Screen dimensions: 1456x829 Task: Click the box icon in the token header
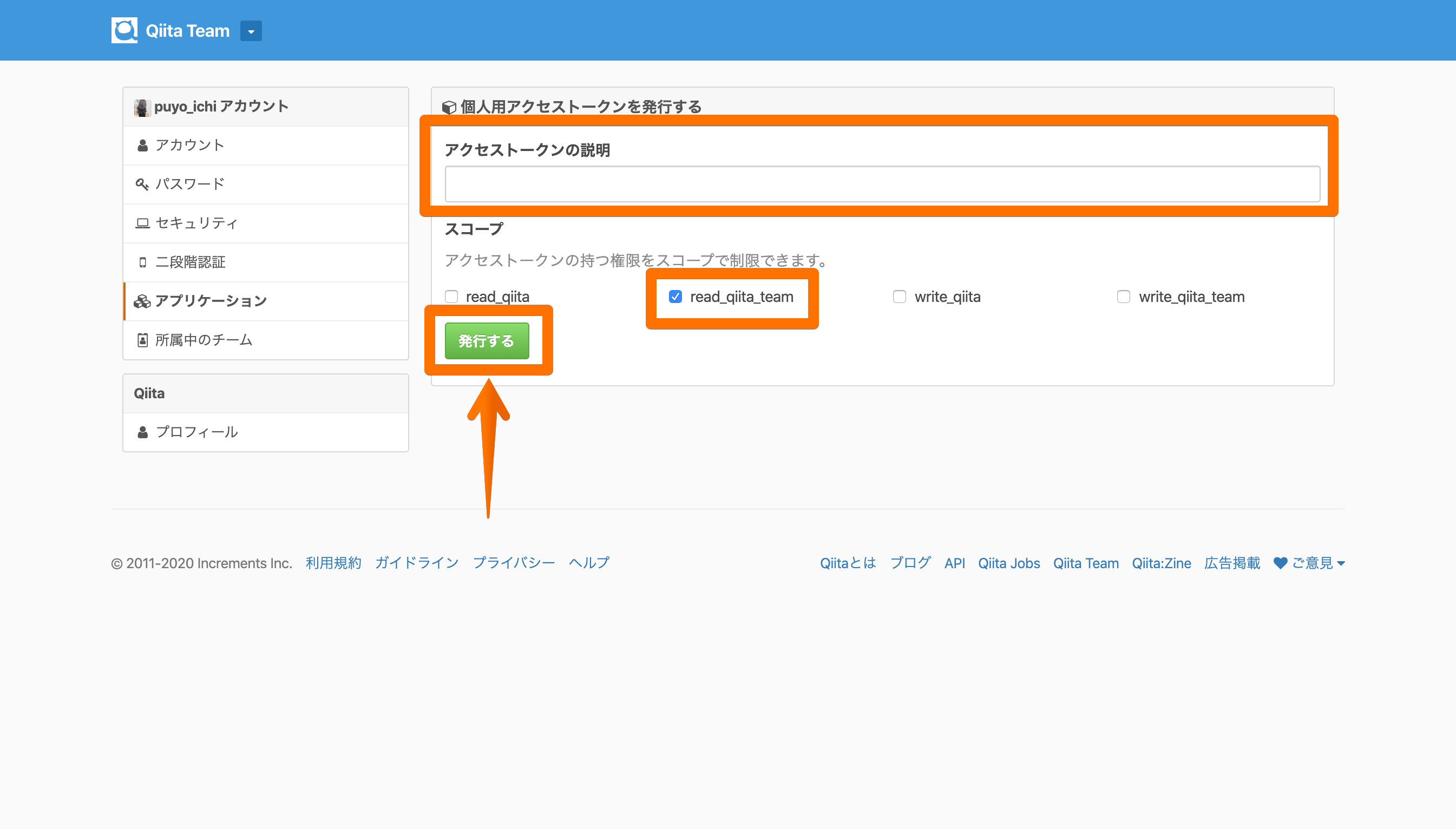point(449,107)
